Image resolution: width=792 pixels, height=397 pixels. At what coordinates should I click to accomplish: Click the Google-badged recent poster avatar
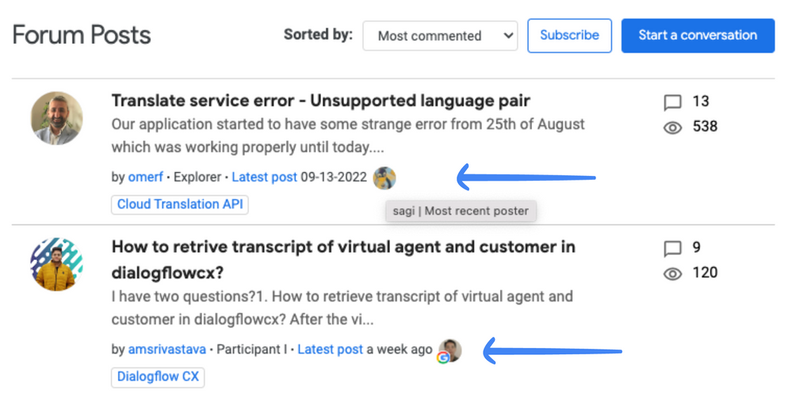449,351
